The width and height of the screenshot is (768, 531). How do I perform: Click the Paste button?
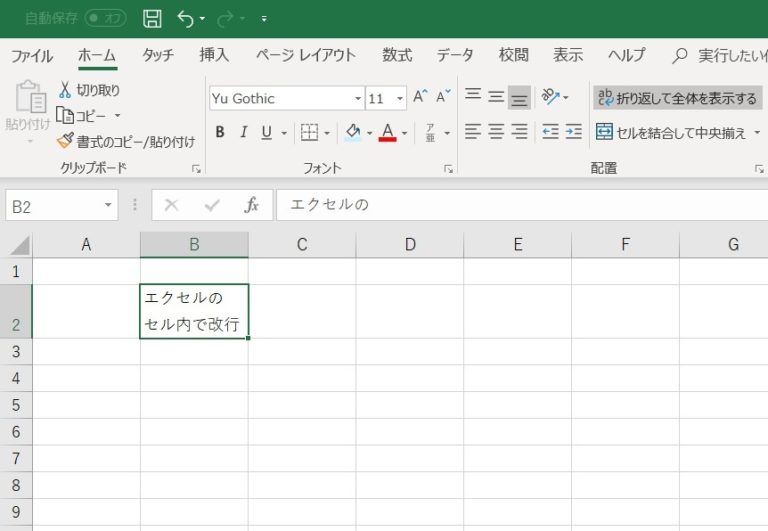30,108
